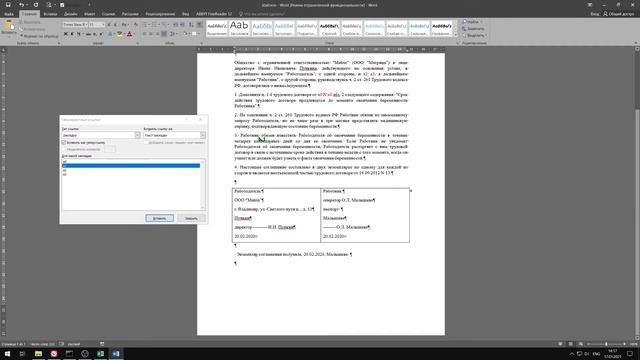Image resolution: width=640 pixels, height=360 pixels.
Task: Open line spacing options
Action: (x=173, y=34)
